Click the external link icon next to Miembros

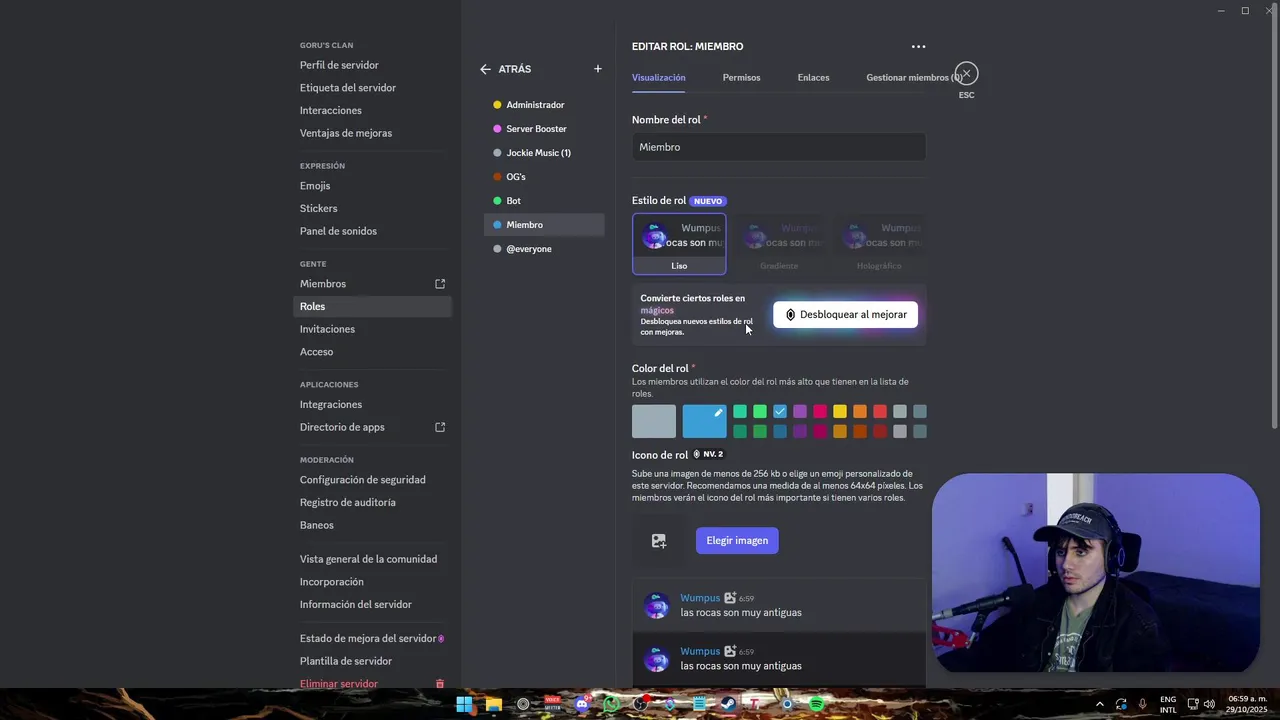(440, 284)
